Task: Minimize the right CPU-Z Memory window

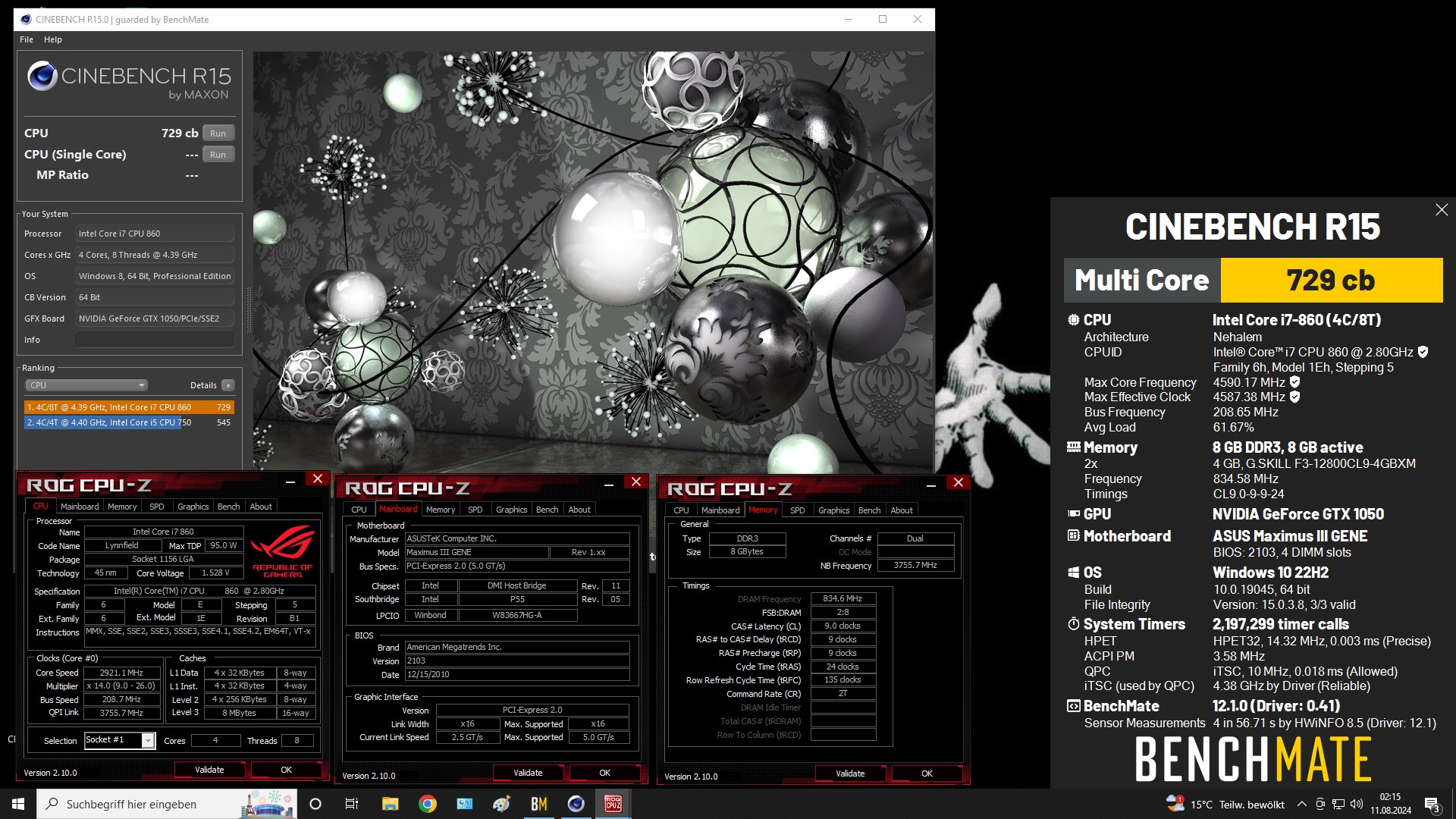Action: (x=931, y=485)
